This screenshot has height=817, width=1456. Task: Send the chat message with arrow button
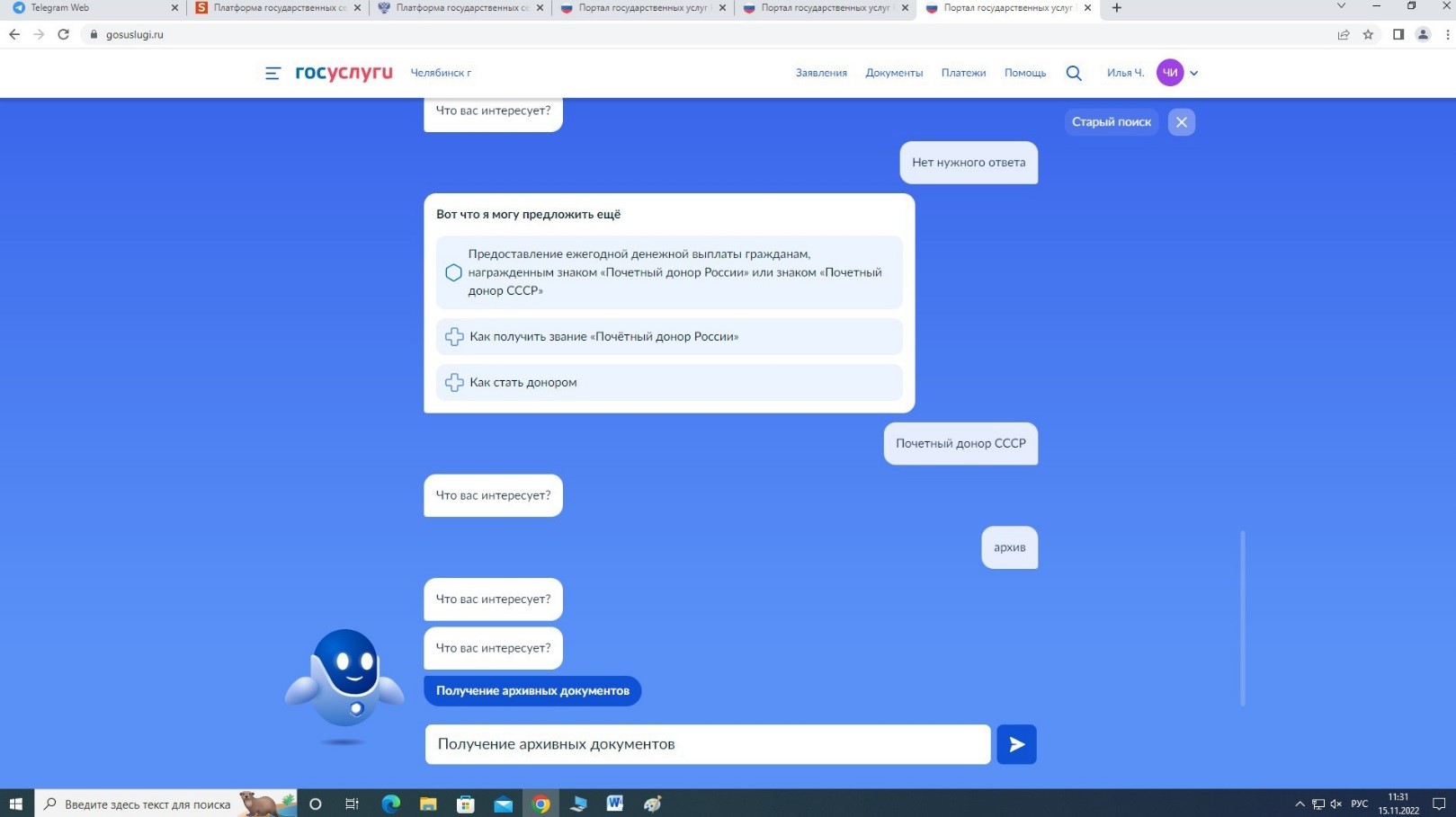(1016, 744)
